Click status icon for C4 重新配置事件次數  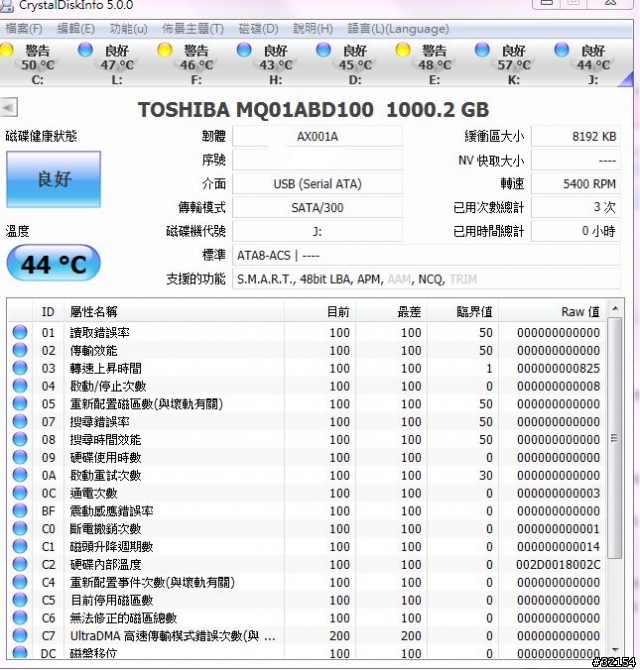coord(20,582)
